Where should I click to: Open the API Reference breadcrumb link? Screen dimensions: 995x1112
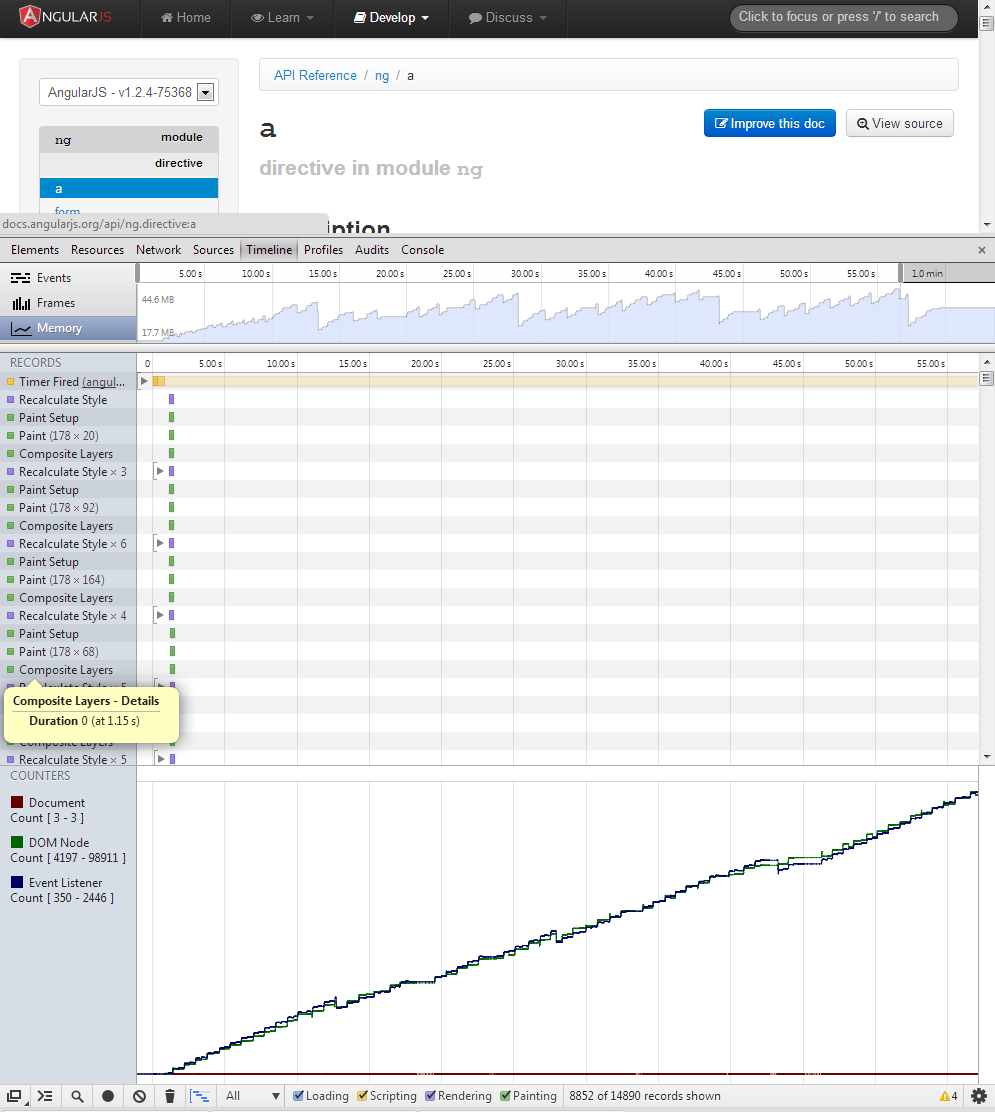(315, 75)
